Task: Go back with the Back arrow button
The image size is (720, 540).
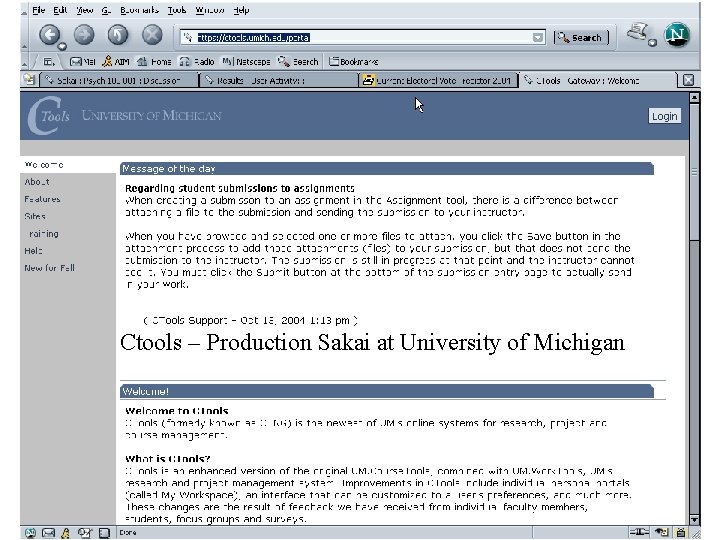Action: tap(49, 35)
